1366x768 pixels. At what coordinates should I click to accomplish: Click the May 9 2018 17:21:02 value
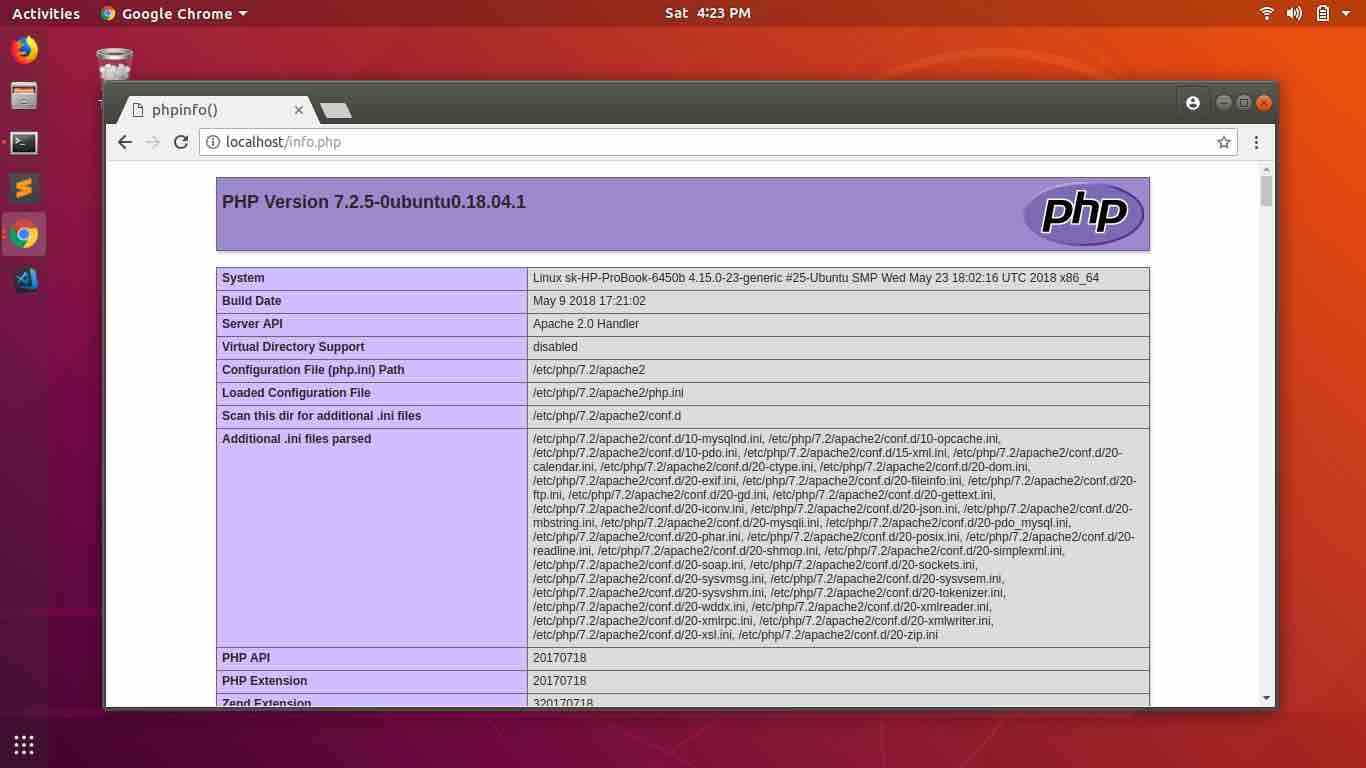(x=589, y=301)
